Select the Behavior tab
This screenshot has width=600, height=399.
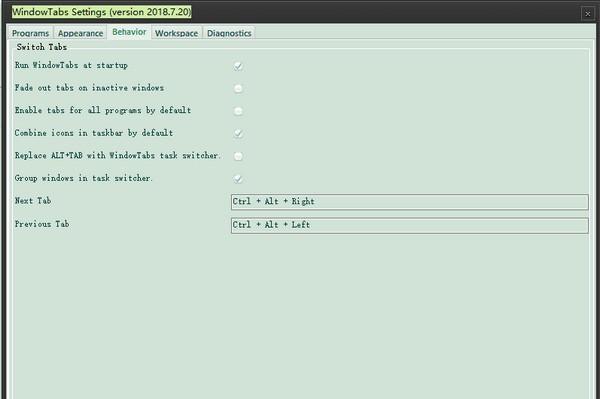click(x=129, y=32)
